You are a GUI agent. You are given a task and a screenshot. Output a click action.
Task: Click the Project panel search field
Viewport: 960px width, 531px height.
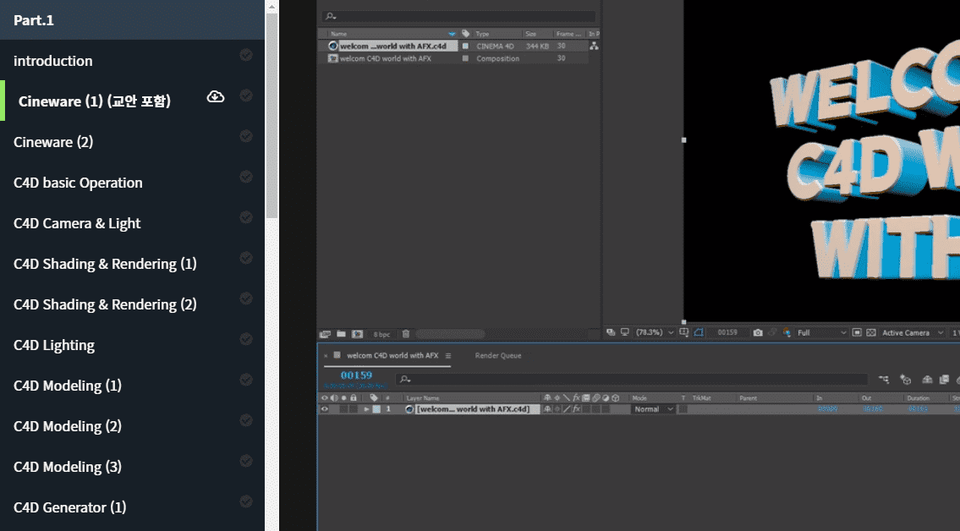458,17
